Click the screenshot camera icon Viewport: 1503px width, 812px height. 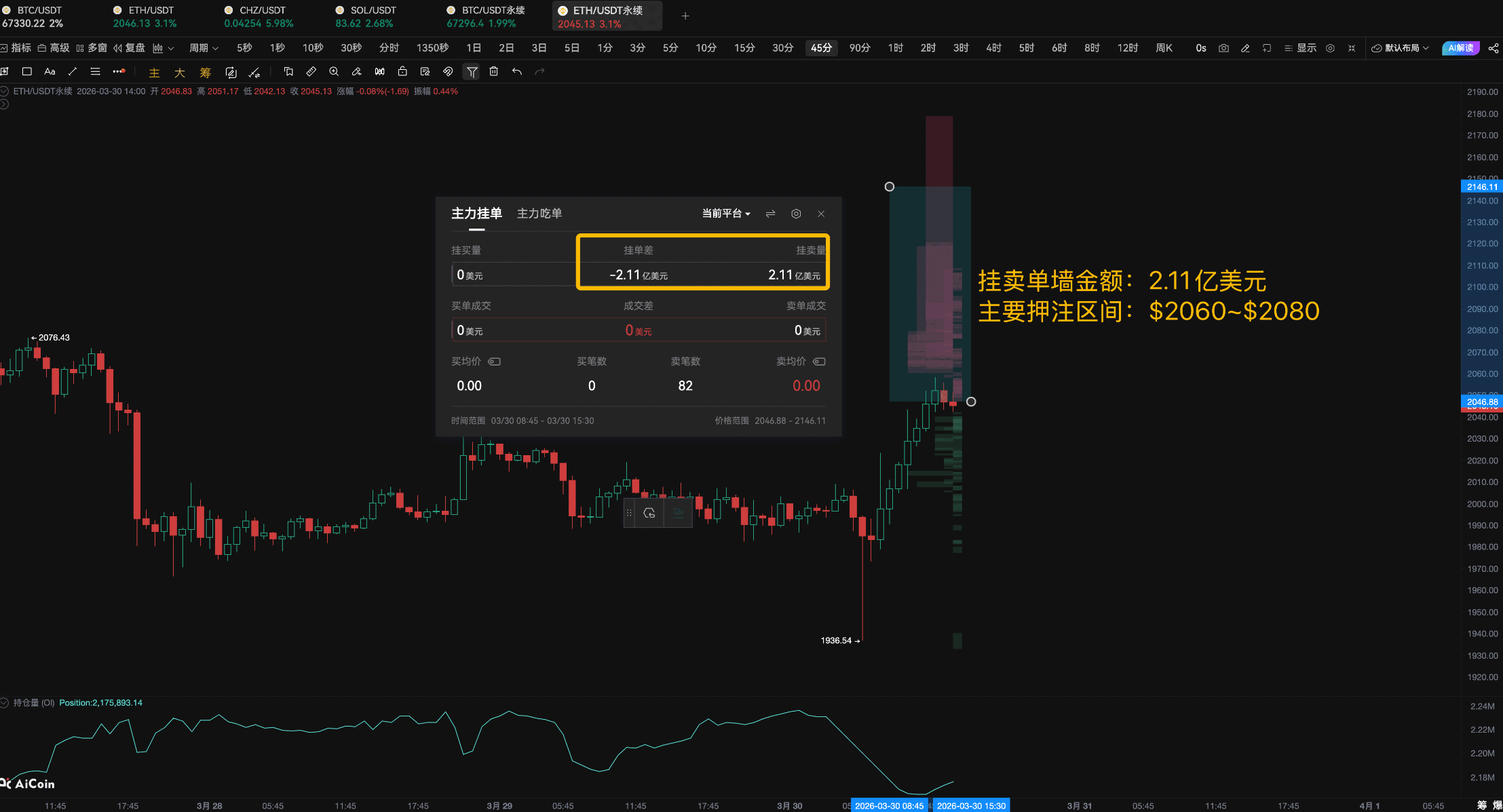(x=1223, y=48)
